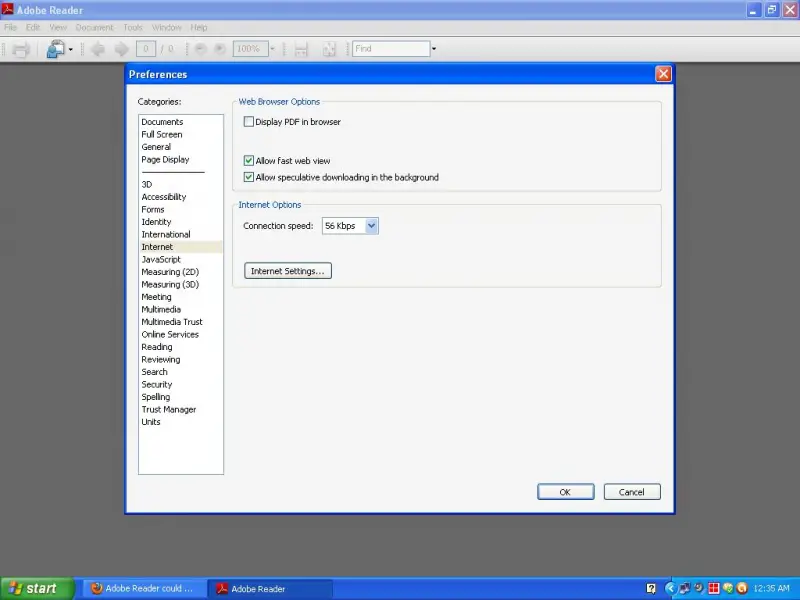Viewport: 800px width, 600px height.
Task: Click the Start Meeting collaboration icon
Action: coord(56,49)
